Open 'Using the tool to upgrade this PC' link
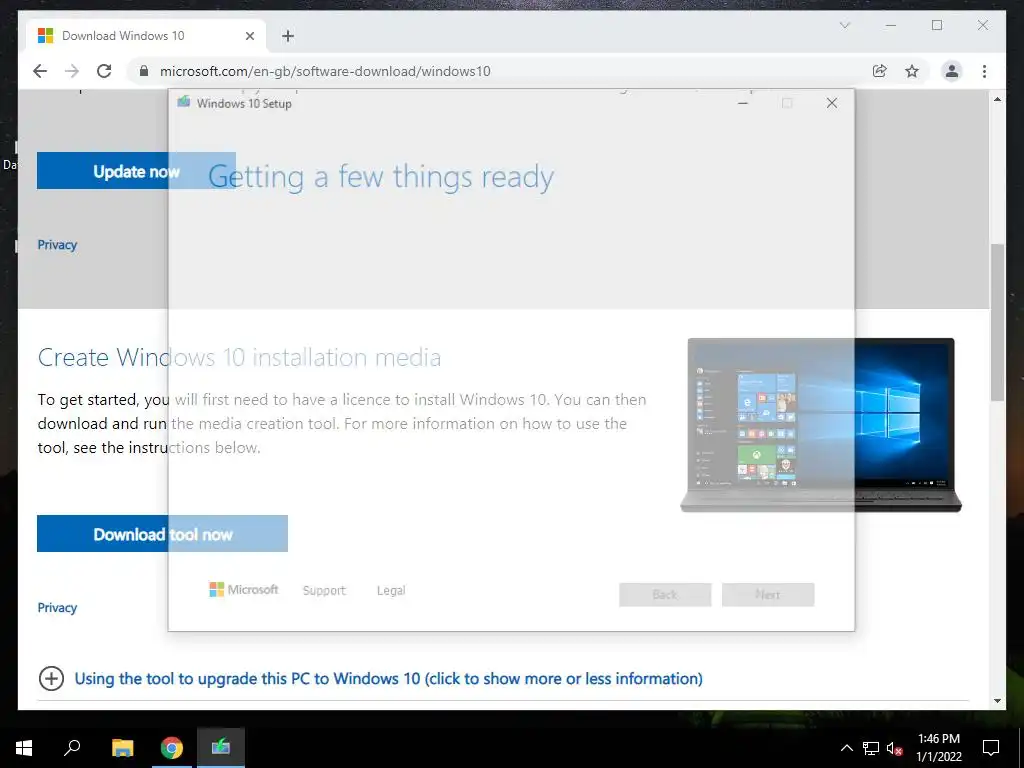 click(389, 679)
